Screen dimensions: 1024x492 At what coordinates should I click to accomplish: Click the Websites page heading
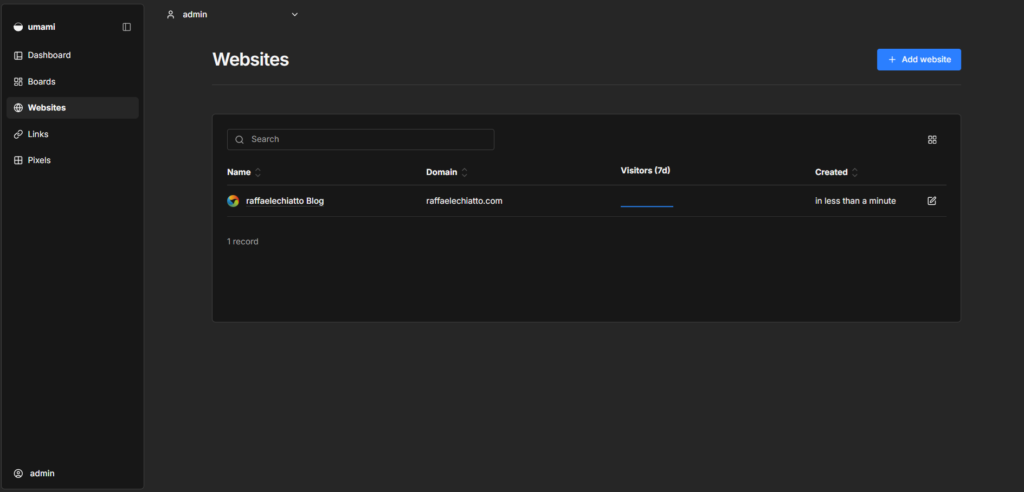tap(251, 59)
